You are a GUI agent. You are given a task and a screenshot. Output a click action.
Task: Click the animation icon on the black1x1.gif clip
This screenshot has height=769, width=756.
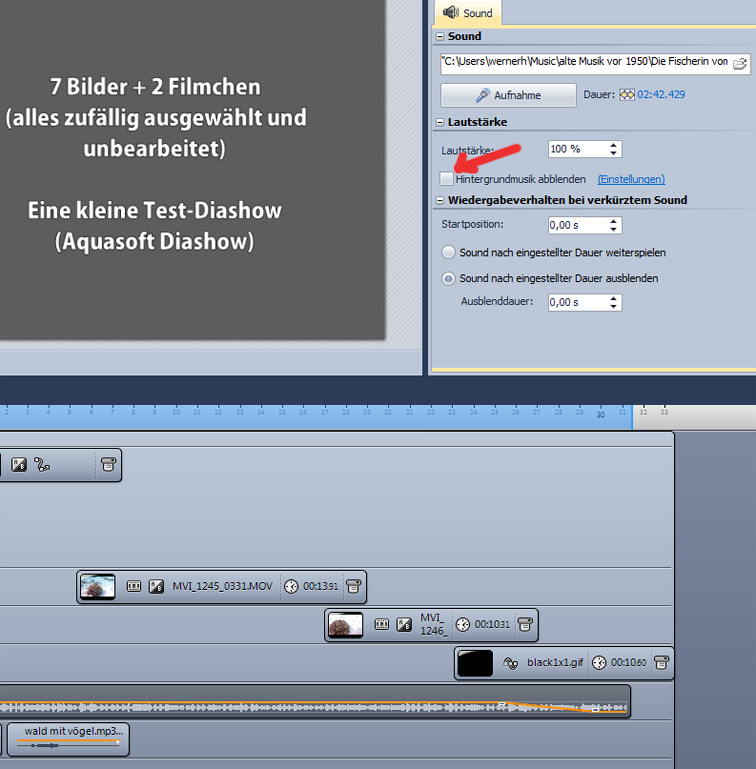pos(510,663)
